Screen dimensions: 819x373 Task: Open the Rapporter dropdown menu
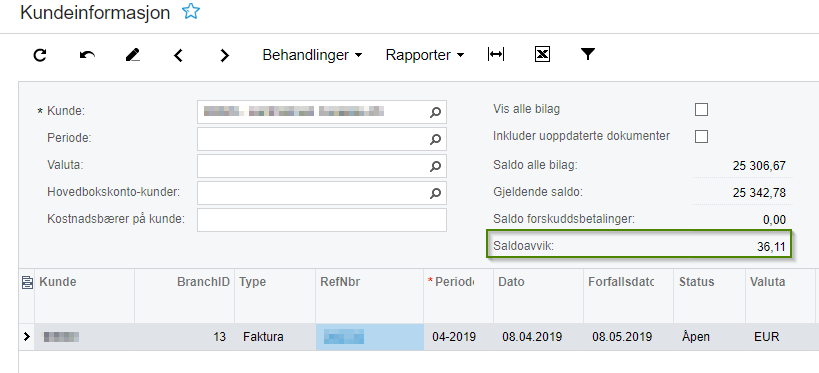[x=425, y=55]
